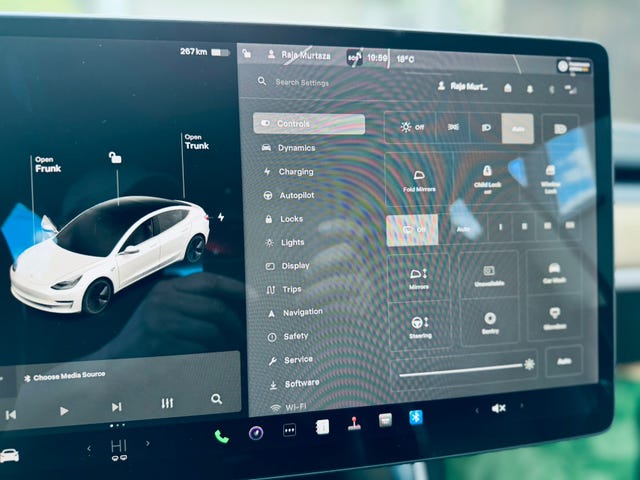Open the Locks menu
Screen dimensions: 640x480
click(284, 219)
